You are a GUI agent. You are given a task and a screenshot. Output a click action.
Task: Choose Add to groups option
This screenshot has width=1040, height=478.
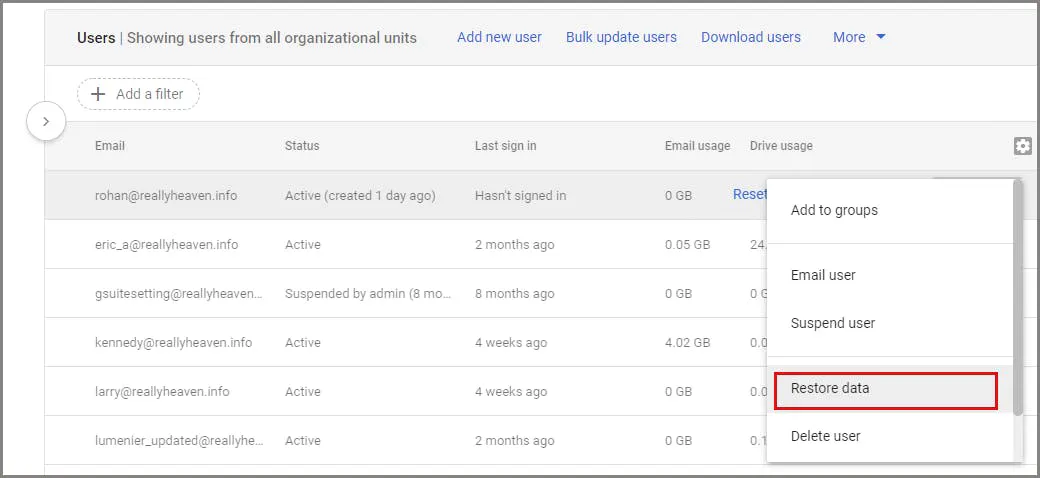tap(834, 210)
